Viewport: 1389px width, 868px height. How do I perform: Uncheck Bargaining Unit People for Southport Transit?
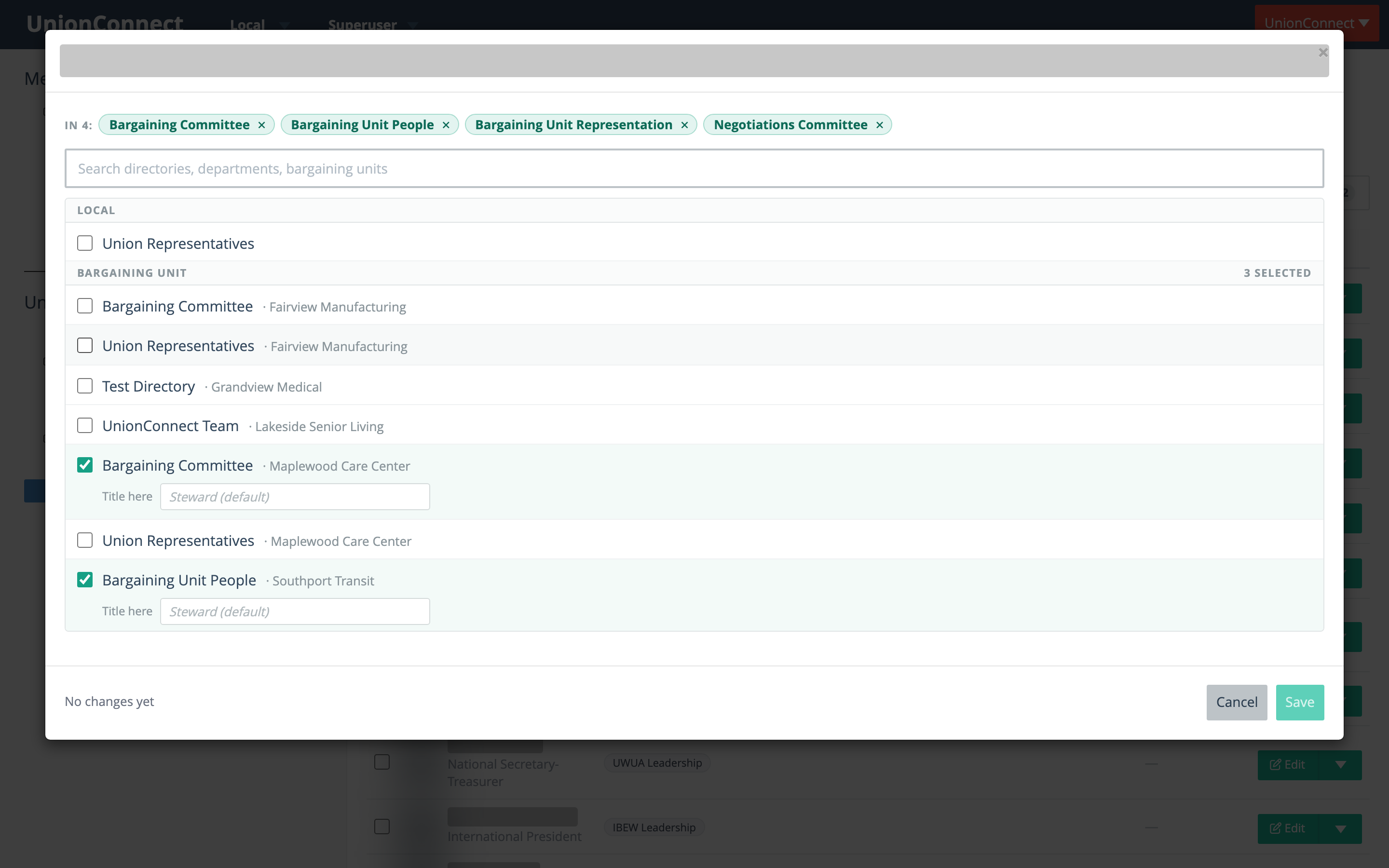(85, 580)
